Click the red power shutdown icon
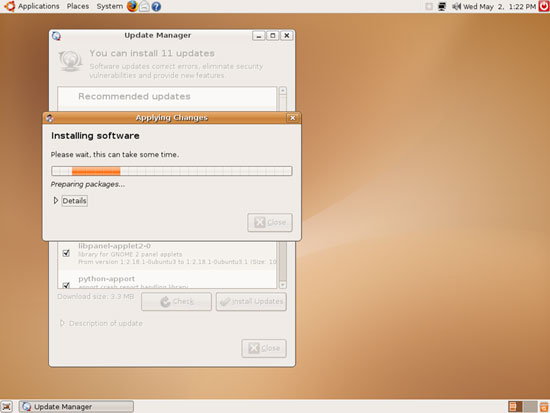 [544, 6]
